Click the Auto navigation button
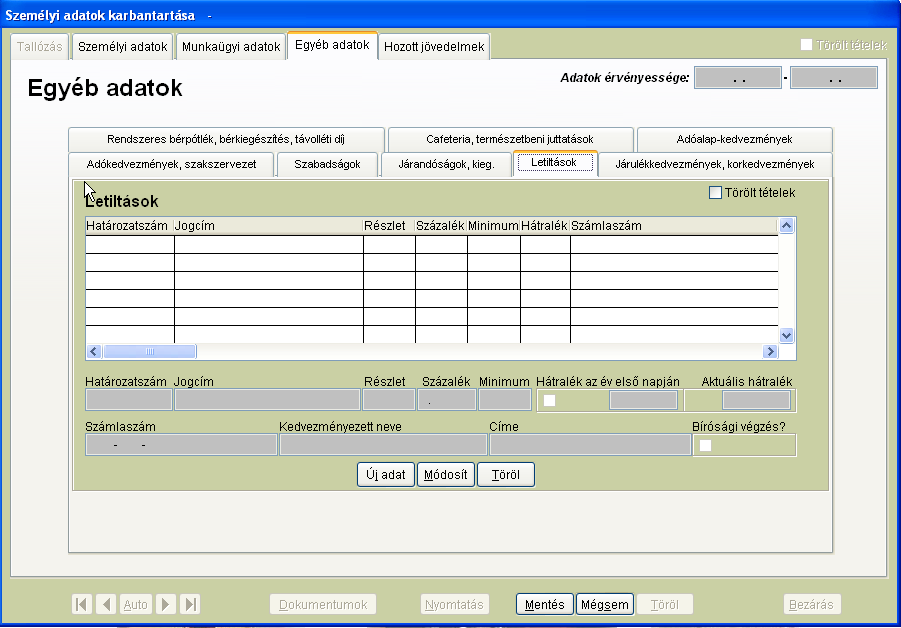901x628 pixels. tap(136, 604)
